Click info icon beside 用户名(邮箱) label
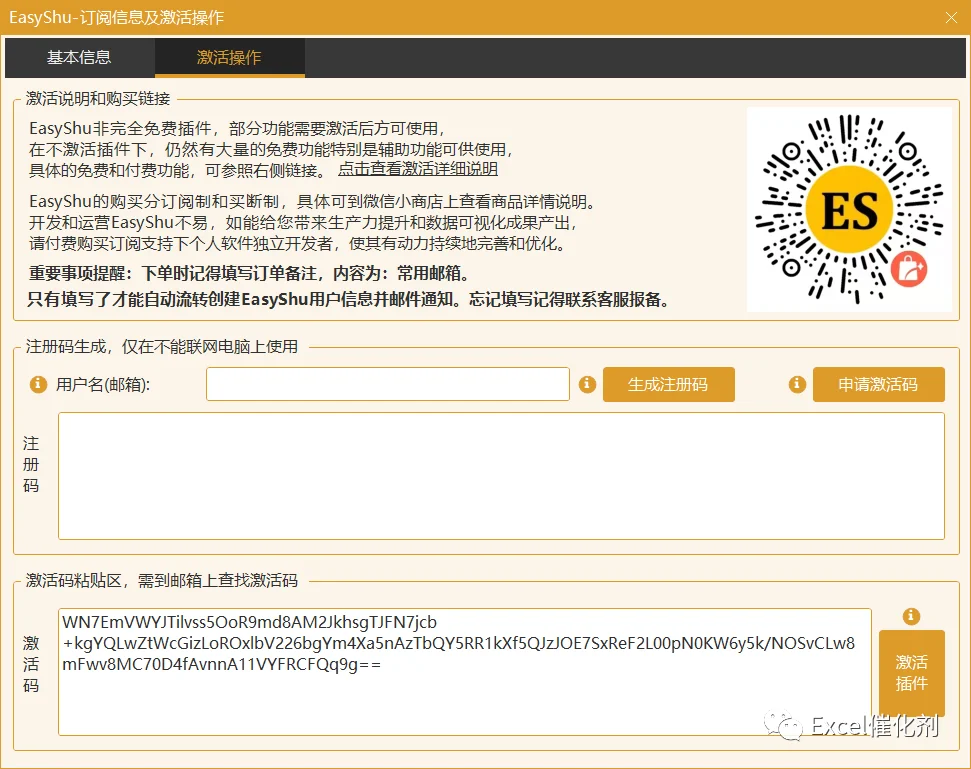 [38, 384]
